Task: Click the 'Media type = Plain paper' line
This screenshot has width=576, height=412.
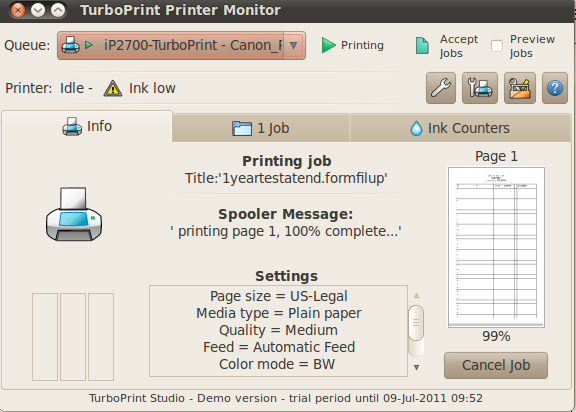Action: 278,313
